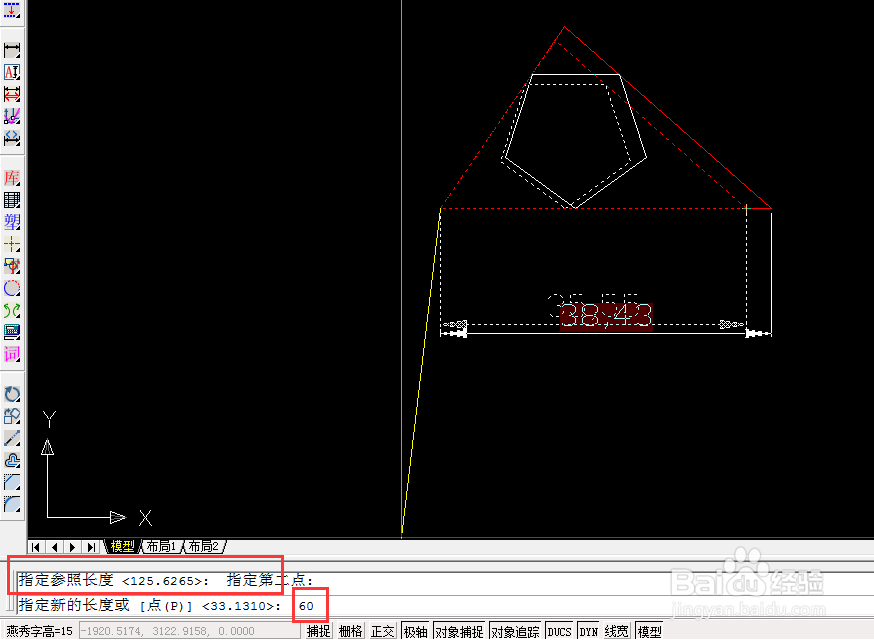Click the two green curved arrows icon
Screen dimensions: 874x640
click(12, 309)
